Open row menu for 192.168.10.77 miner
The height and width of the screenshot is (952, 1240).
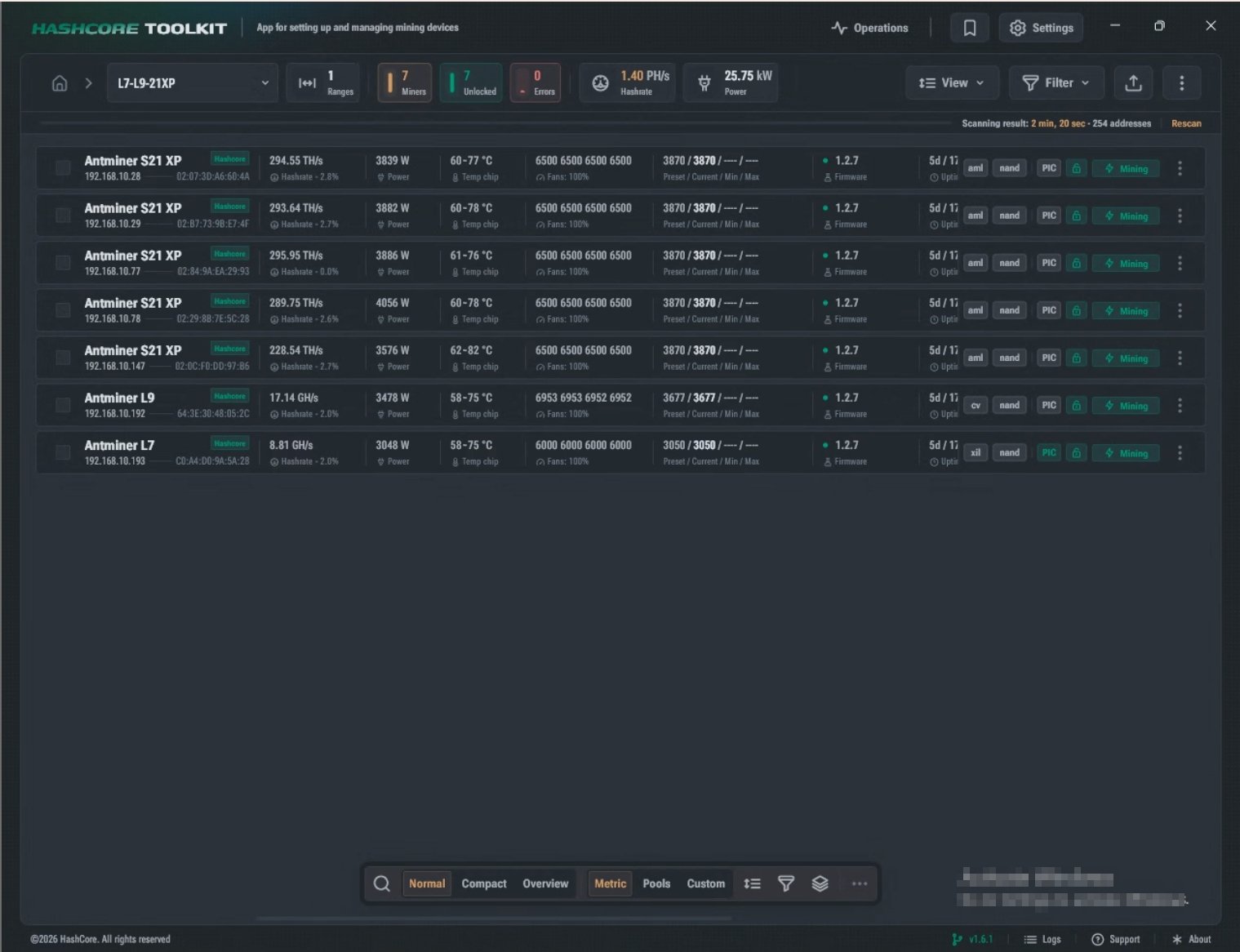(x=1180, y=263)
